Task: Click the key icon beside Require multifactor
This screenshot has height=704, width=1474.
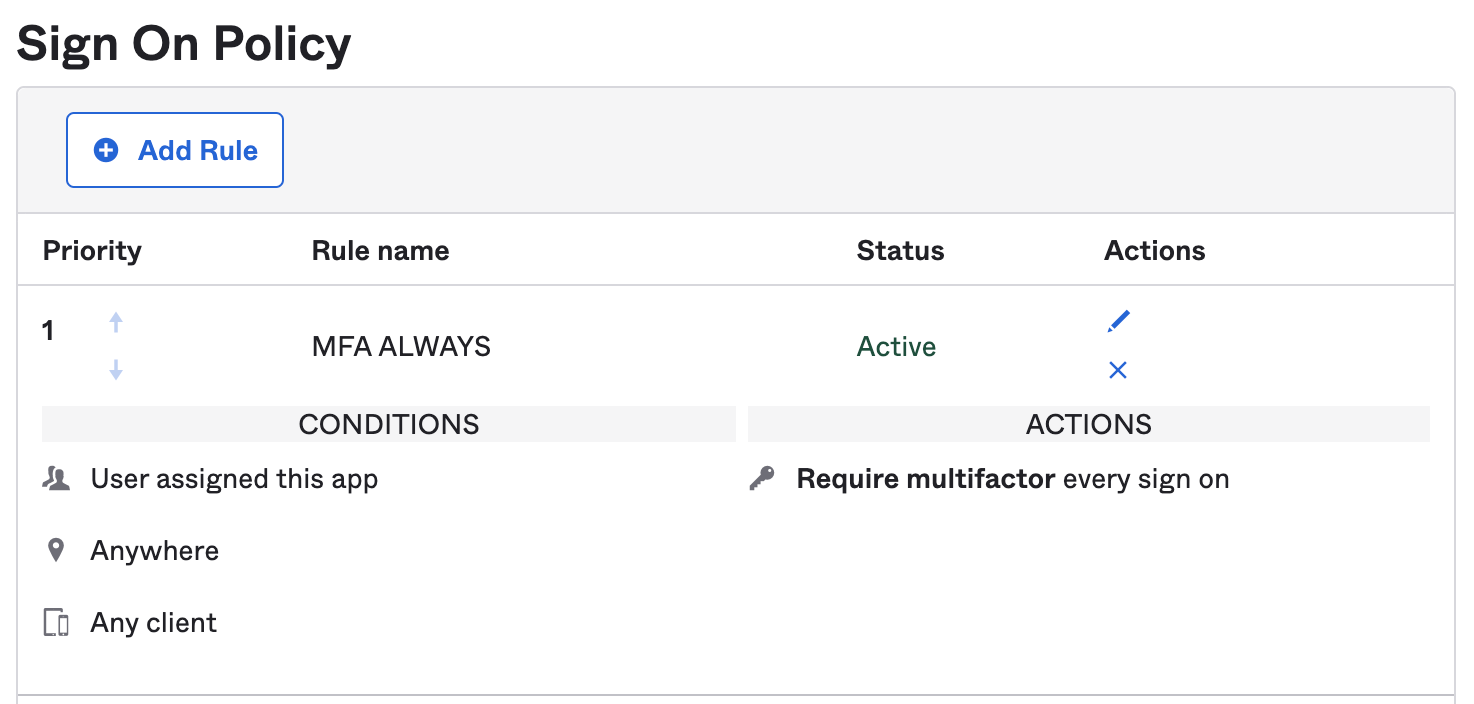Action: point(762,478)
